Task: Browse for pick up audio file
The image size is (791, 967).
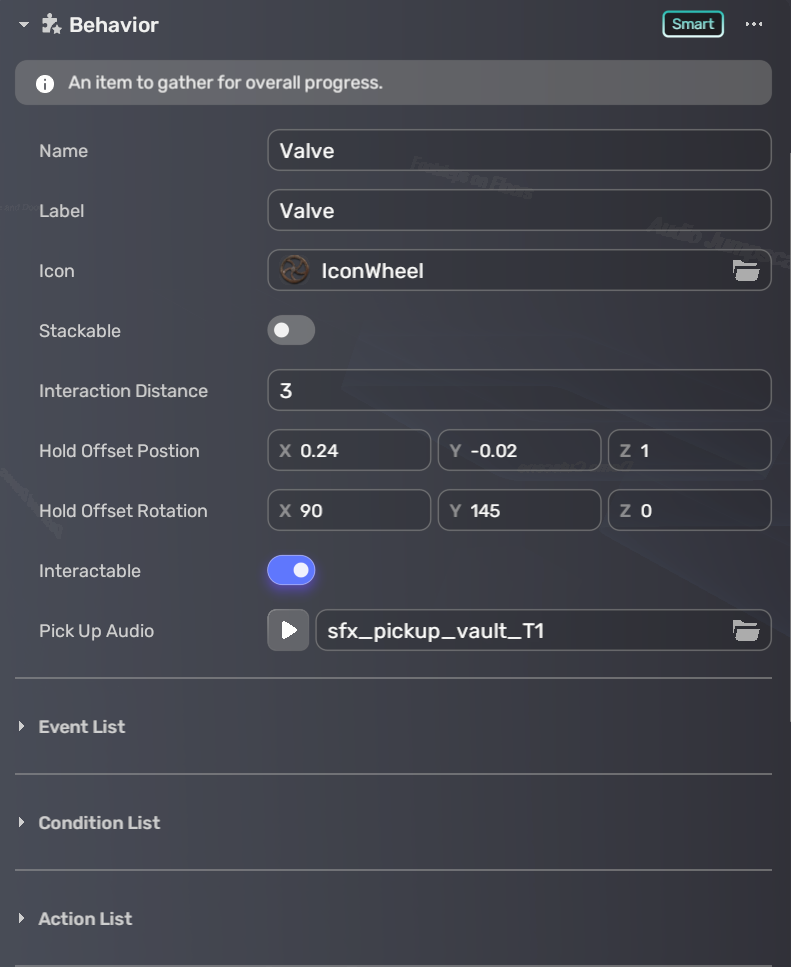Action: 746,631
